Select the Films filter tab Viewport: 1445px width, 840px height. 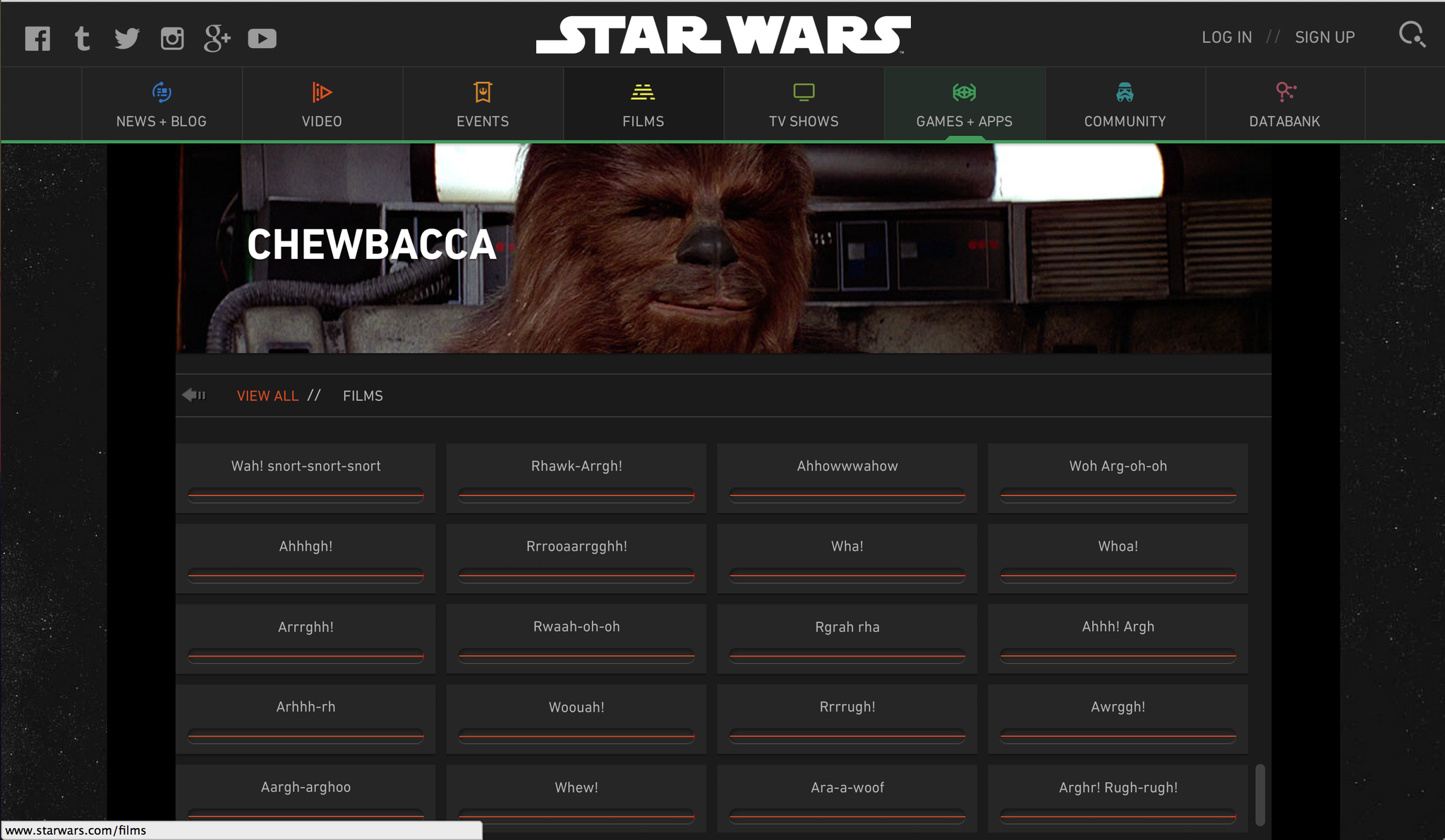coord(363,396)
